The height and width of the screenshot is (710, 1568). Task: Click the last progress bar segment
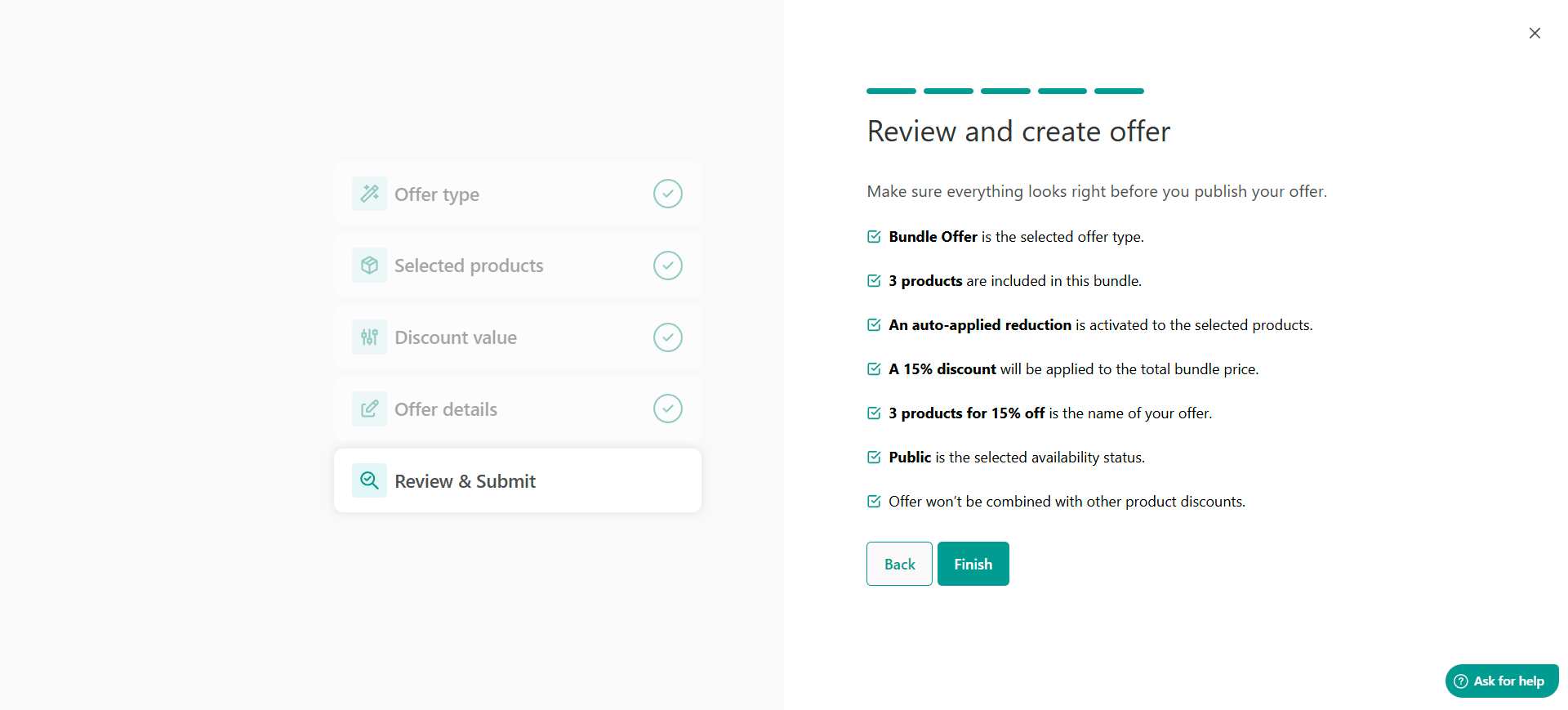pyautogui.click(x=1119, y=91)
